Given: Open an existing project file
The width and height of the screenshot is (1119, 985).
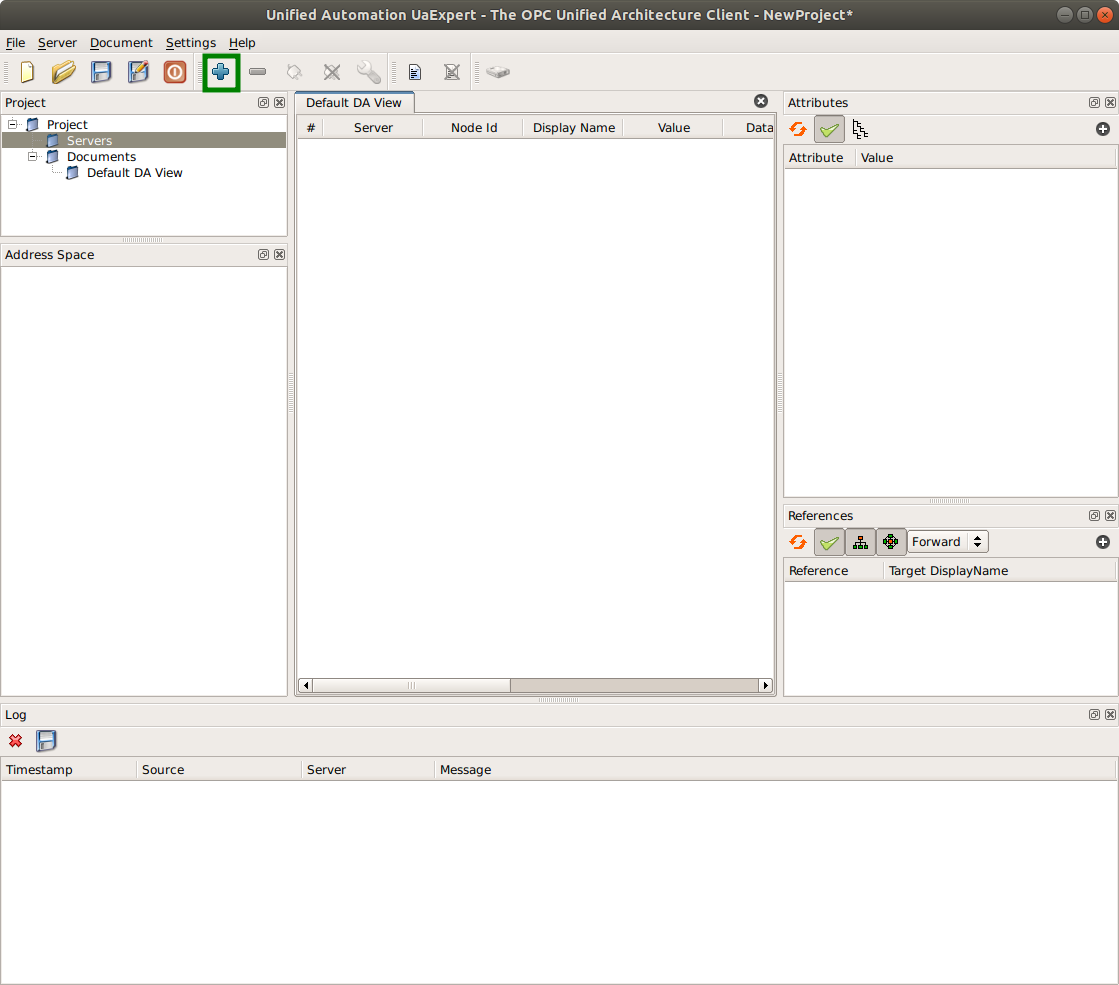Looking at the screenshot, I should (64, 72).
